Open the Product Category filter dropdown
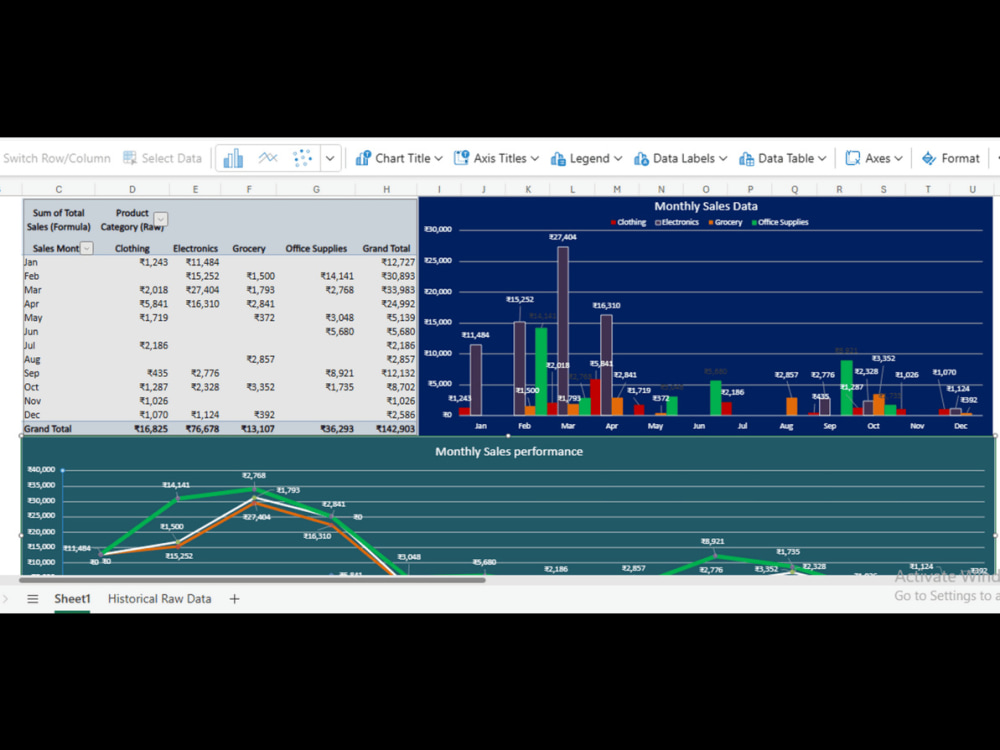The image size is (1000, 750). click(x=161, y=219)
